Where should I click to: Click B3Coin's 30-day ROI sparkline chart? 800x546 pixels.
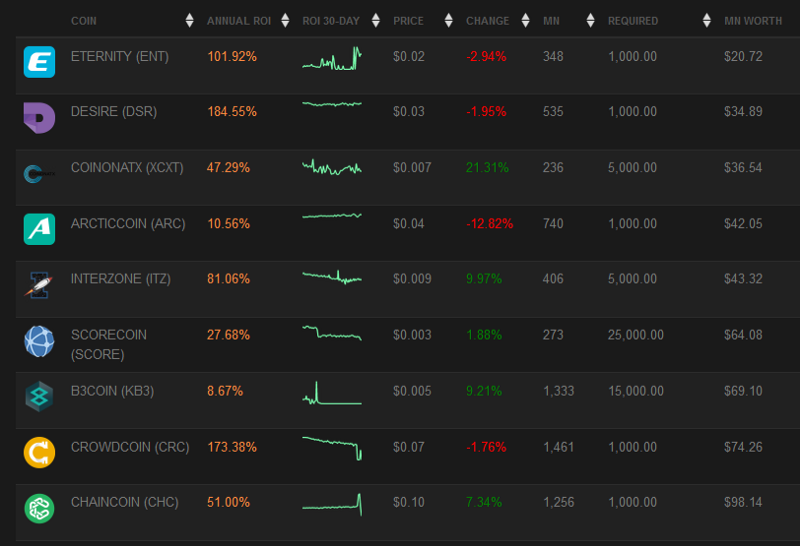332,394
